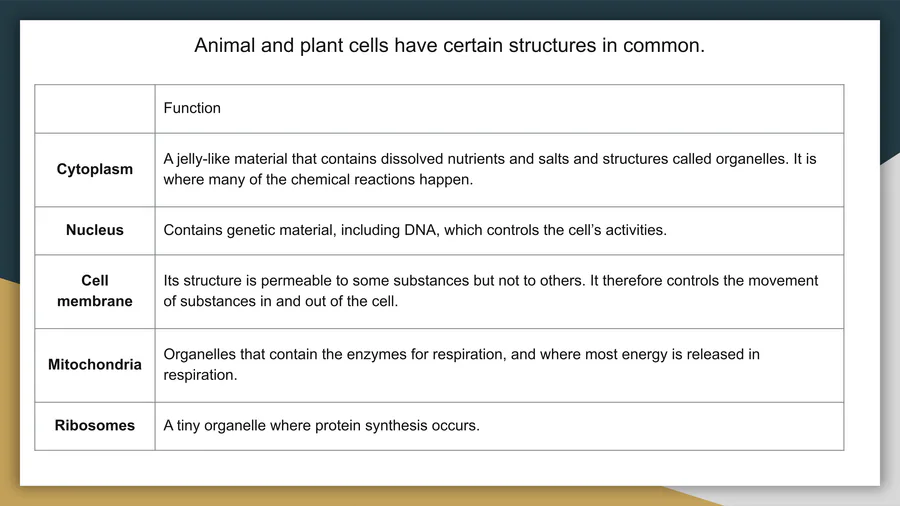Select the slide title about animal and plant cells
900x506 pixels.
pos(449,45)
